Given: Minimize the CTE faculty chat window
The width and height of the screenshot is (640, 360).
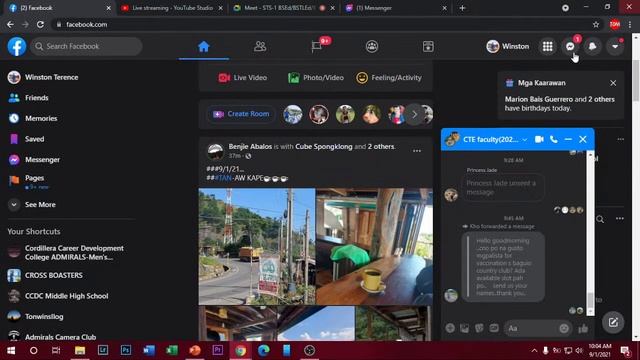Looking at the screenshot, I should point(568,139).
